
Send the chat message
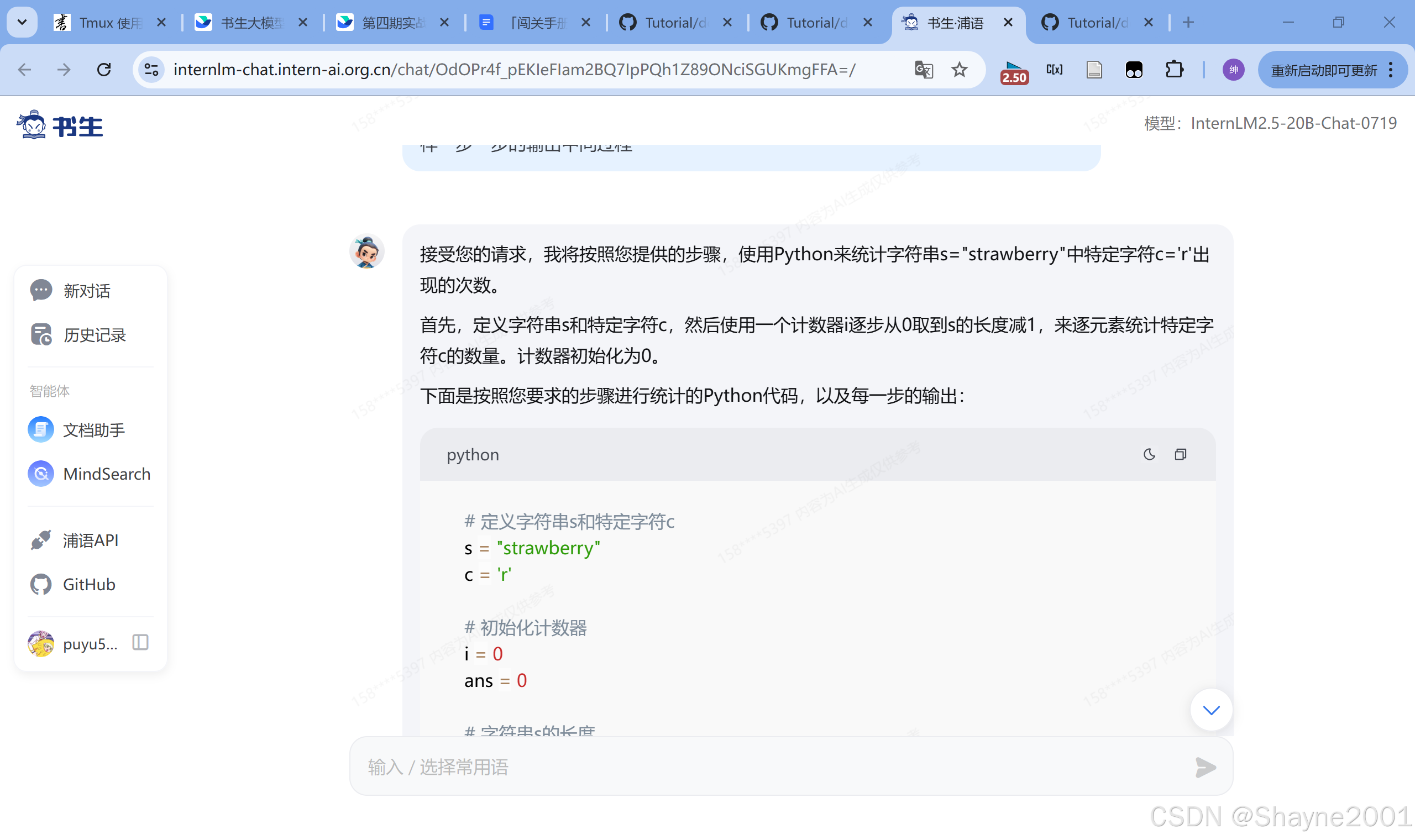(x=1205, y=767)
